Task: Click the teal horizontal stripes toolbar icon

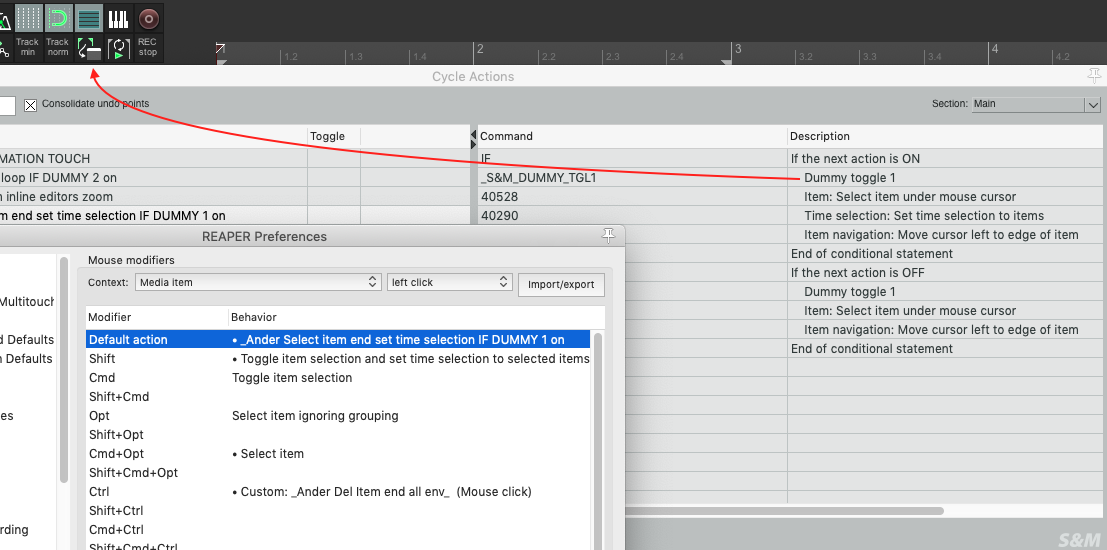Action: [x=88, y=18]
